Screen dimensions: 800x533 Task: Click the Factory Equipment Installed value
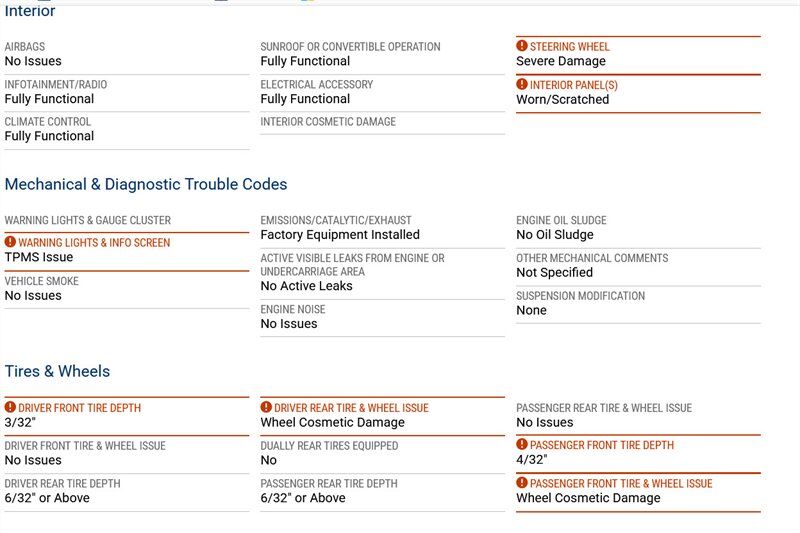click(340, 235)
